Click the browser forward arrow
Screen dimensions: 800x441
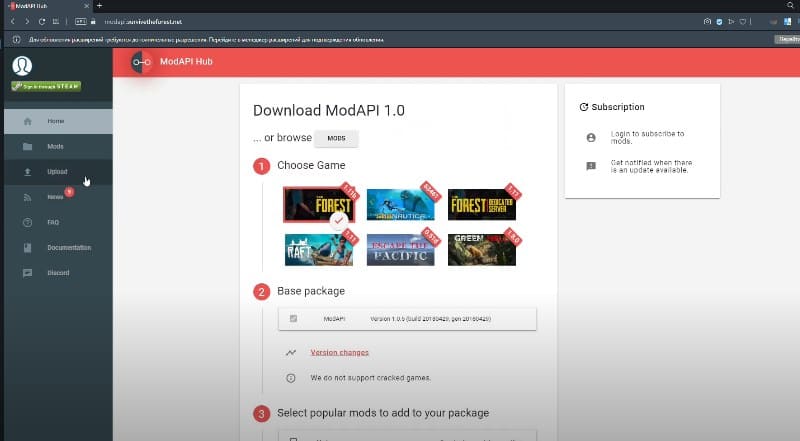(27, 21)
